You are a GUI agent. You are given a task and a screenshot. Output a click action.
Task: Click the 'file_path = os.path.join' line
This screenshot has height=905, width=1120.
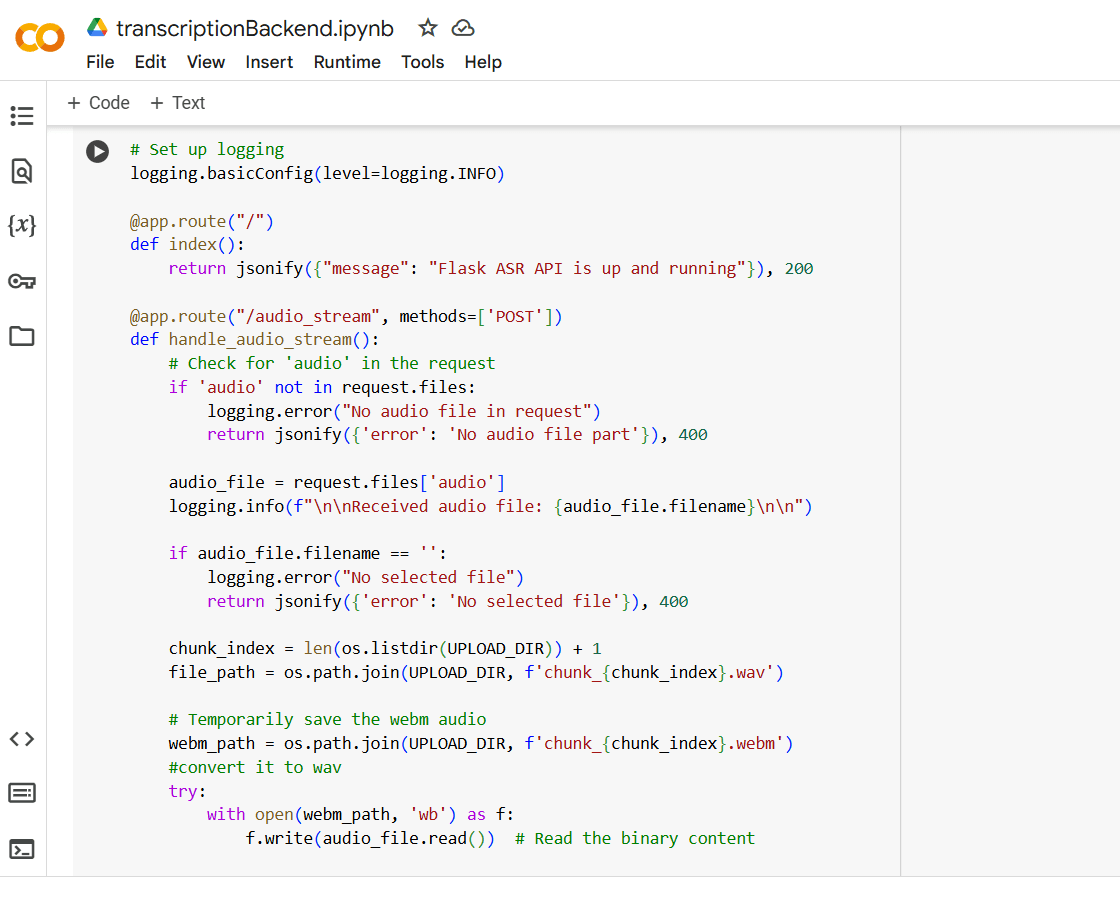click(476, 673)
